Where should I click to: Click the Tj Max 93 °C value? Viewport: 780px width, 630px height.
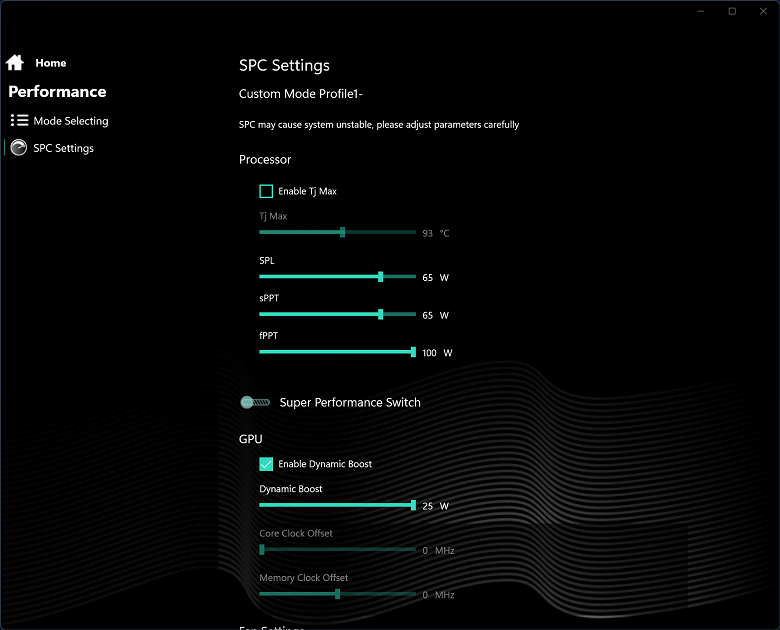click(436, 233)
